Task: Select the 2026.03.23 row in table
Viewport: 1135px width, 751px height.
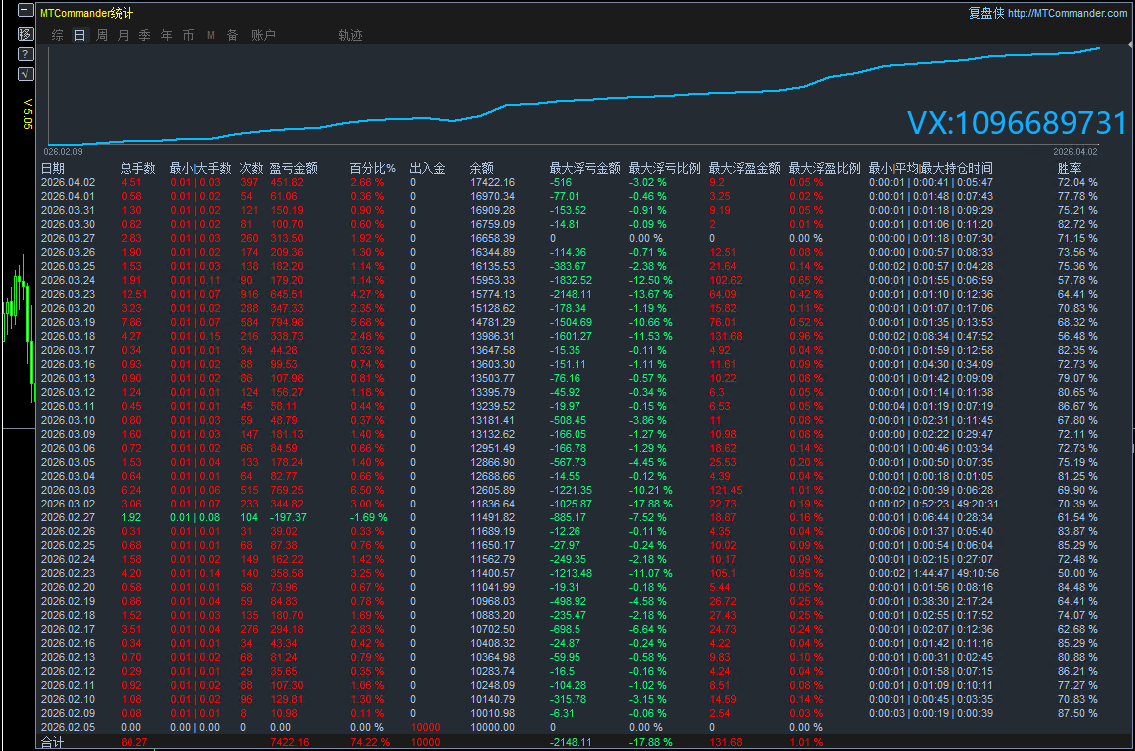Action: tap(68, 294)
